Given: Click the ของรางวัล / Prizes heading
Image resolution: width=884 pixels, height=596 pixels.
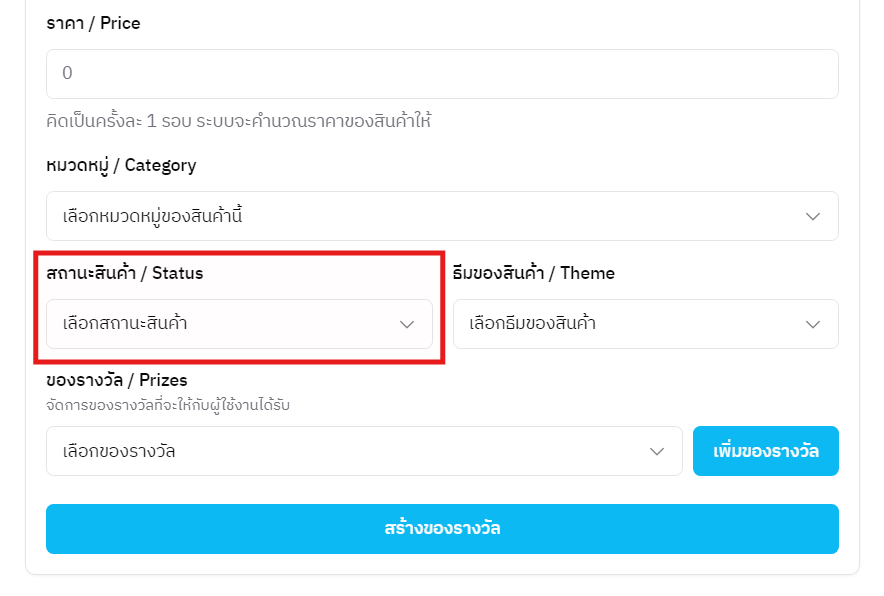Looking at the screenshot, I should (116, 380).
